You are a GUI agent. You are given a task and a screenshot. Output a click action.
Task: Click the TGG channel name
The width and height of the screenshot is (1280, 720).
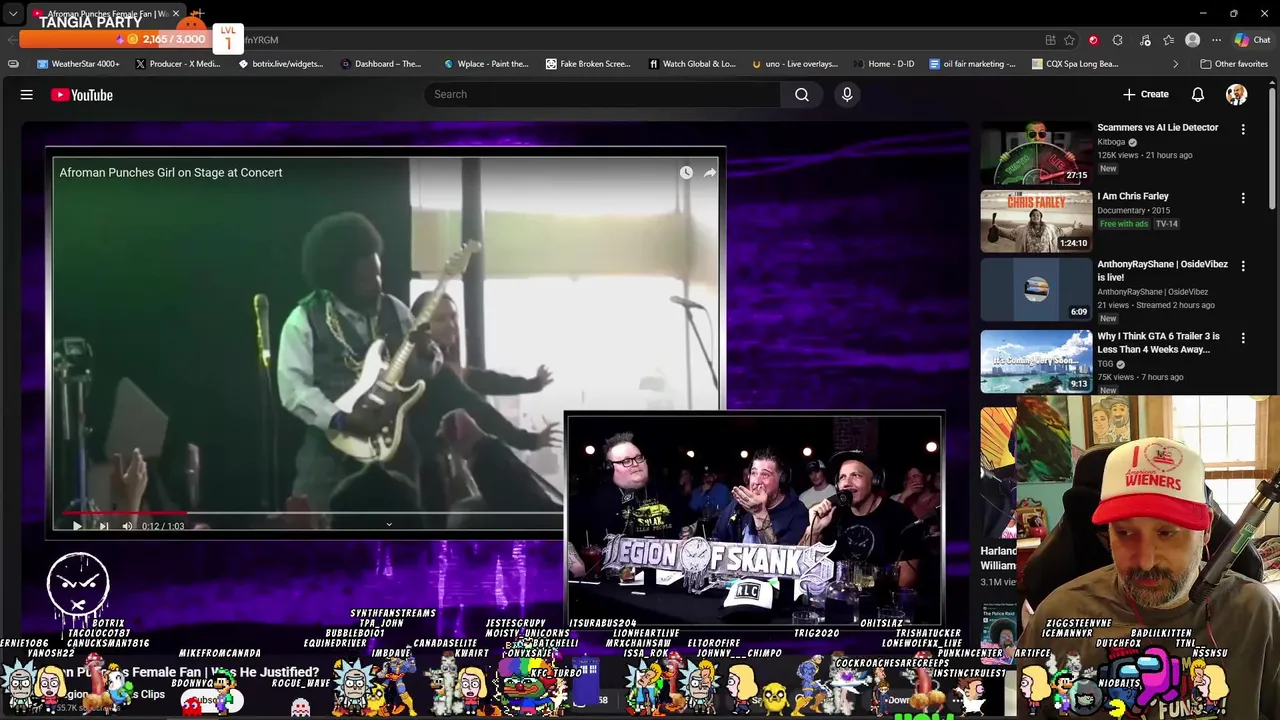pyautogui.click(x=1105, y=364)
